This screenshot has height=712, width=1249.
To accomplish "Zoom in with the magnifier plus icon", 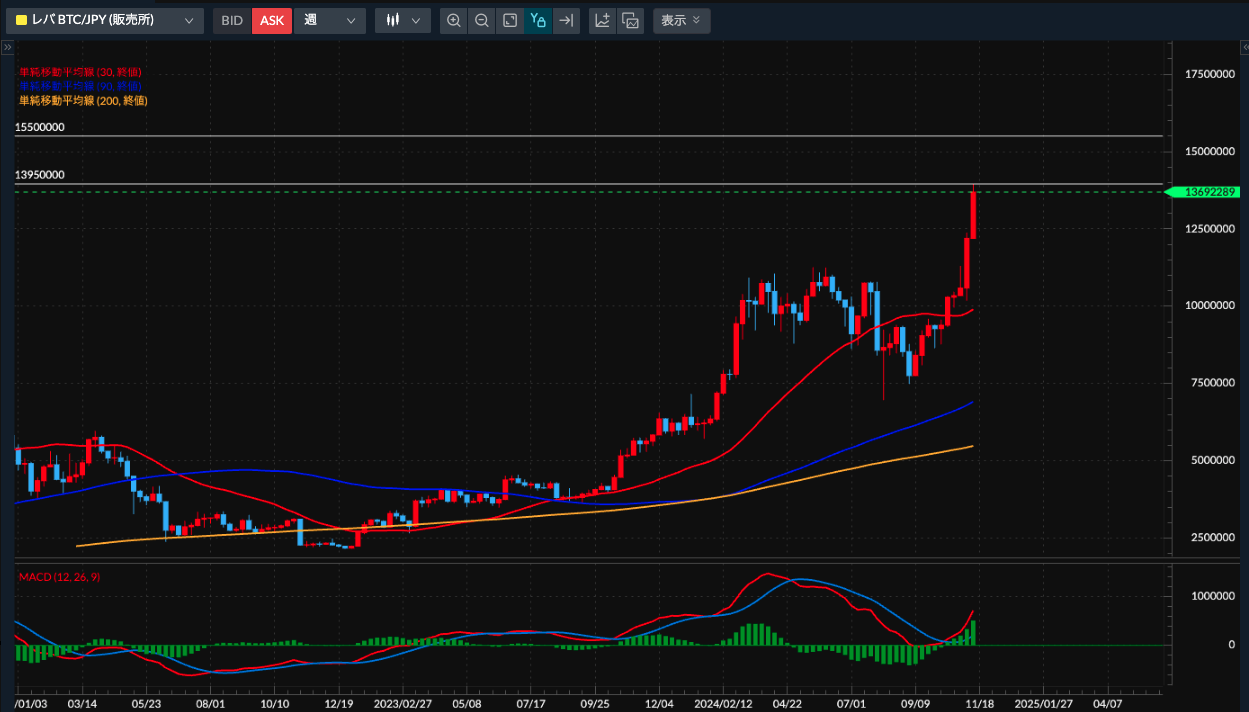I will click(454, 20).
